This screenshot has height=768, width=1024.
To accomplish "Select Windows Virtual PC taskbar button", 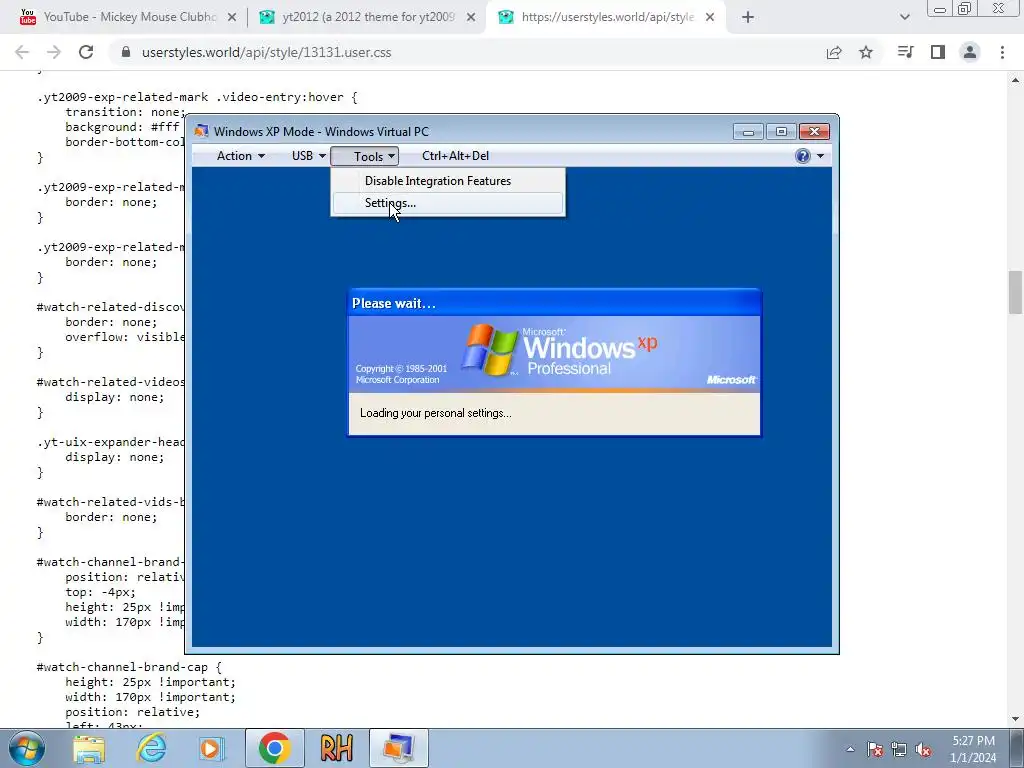I will point(398,748).
